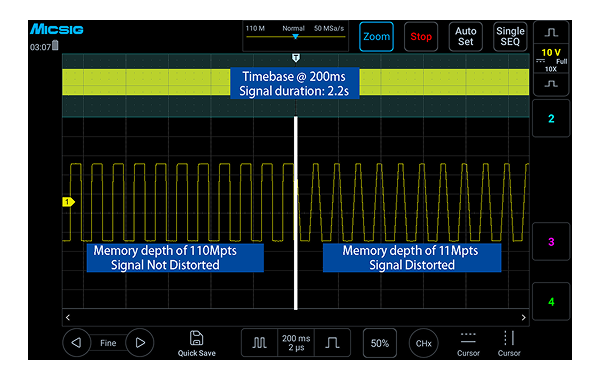Open CHx channel selector
Viewport: 600px width, 380px height.
pos(424,343)
